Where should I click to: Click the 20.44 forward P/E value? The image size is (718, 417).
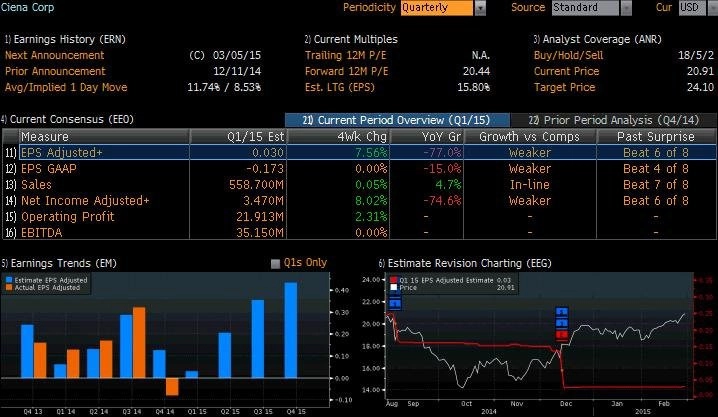point(476,71)
